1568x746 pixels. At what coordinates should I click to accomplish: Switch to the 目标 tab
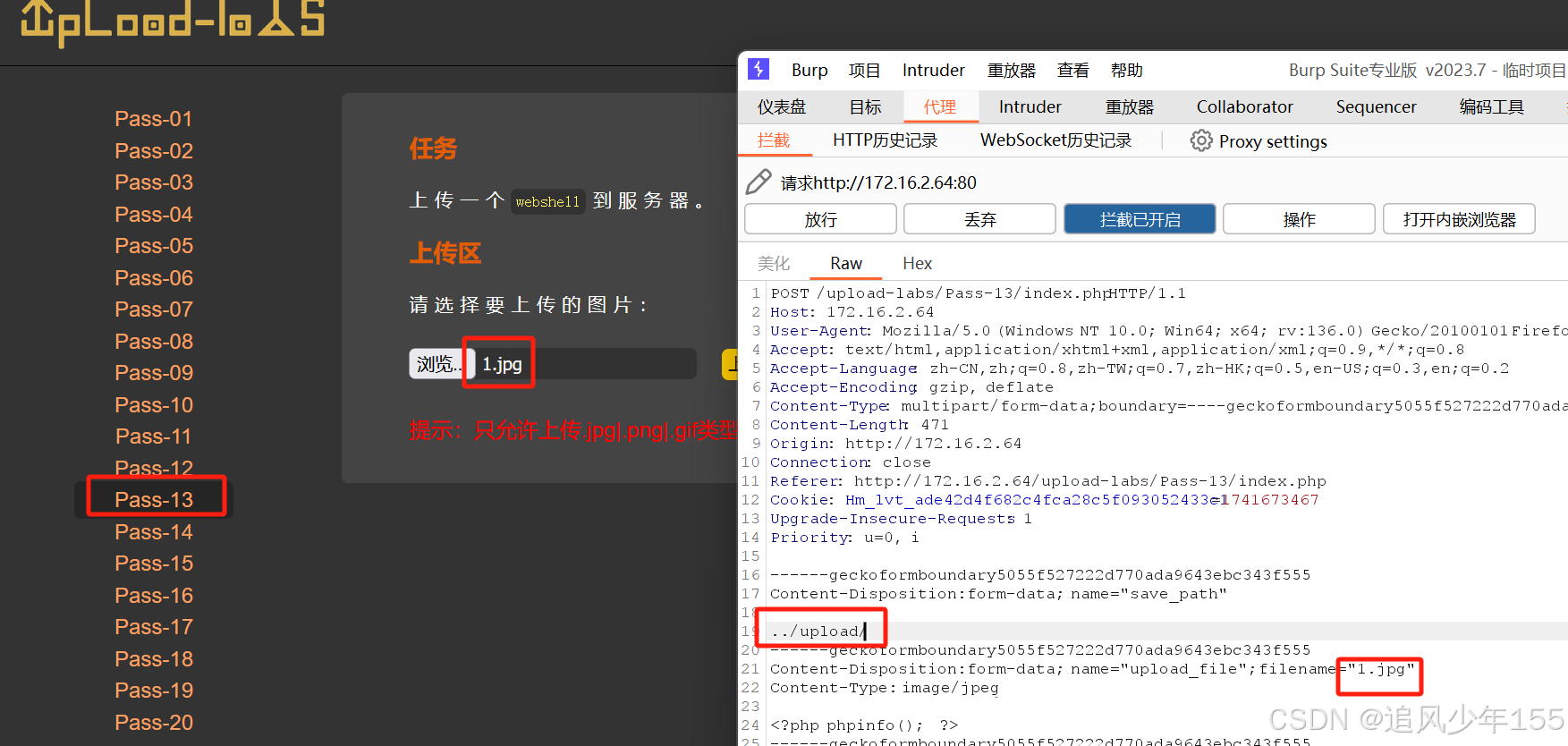(x=865, y=107)
